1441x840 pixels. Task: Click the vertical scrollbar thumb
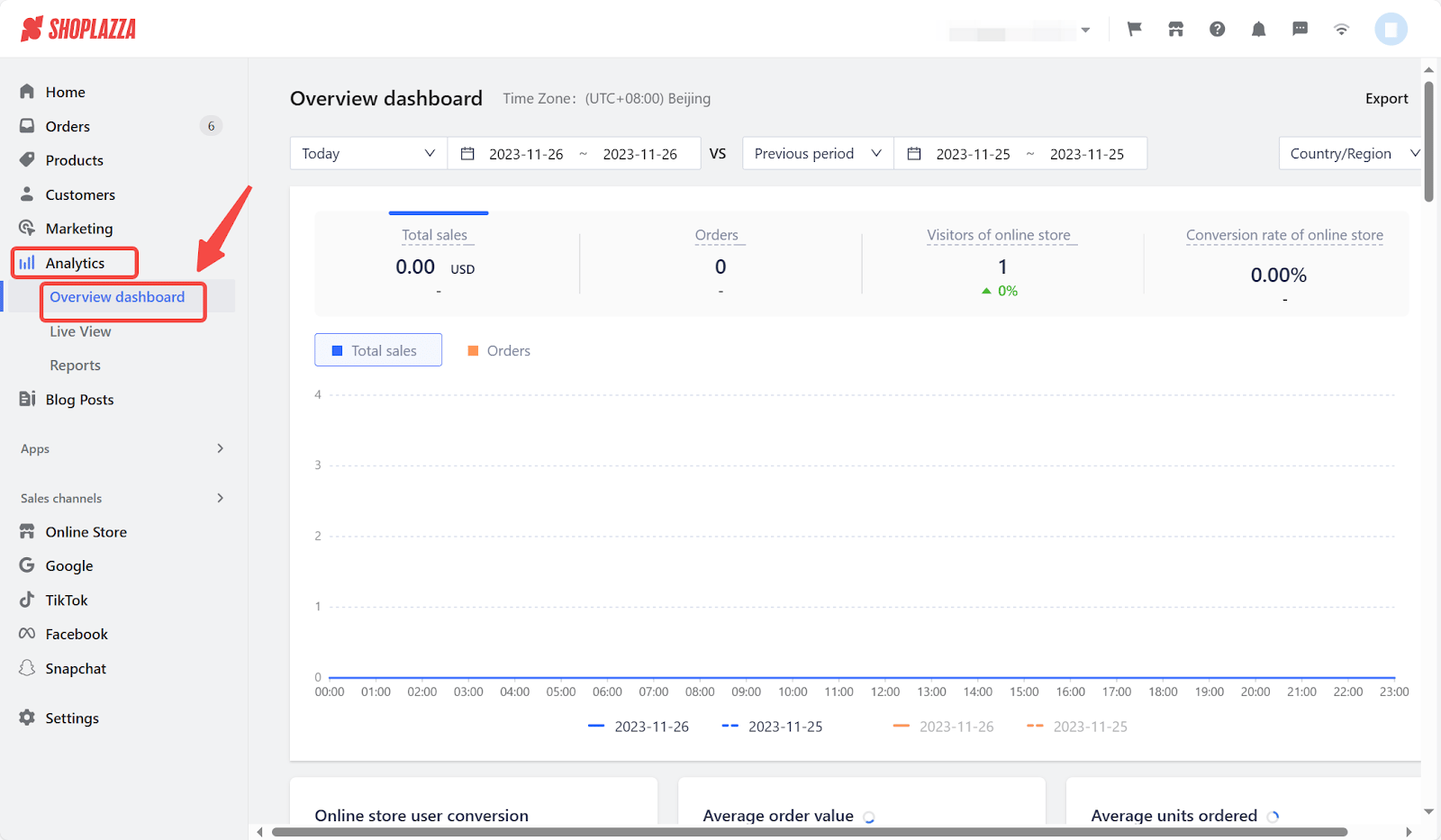click(x=1428, y=141)
